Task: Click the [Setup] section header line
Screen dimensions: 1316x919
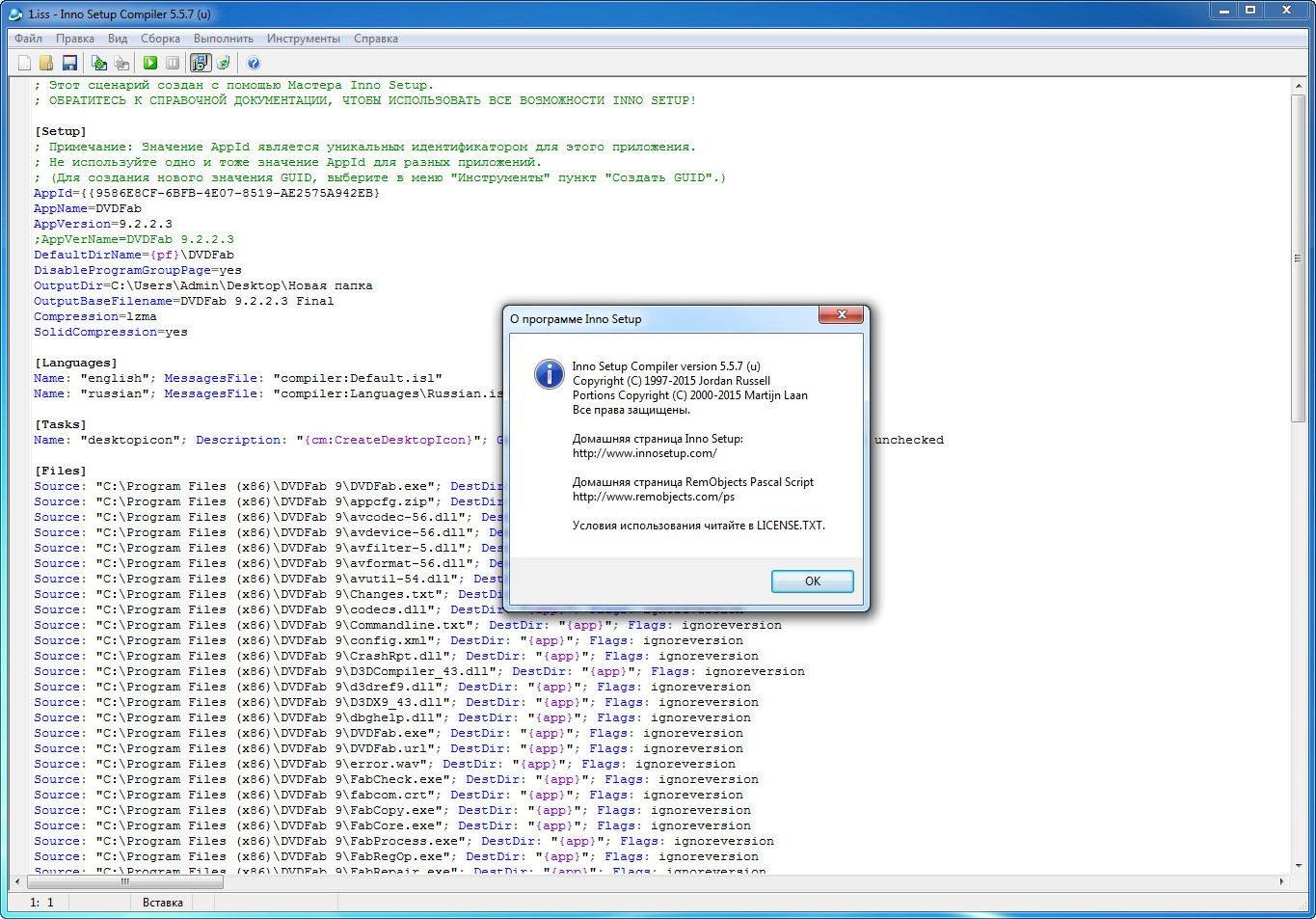Action: 61,131
